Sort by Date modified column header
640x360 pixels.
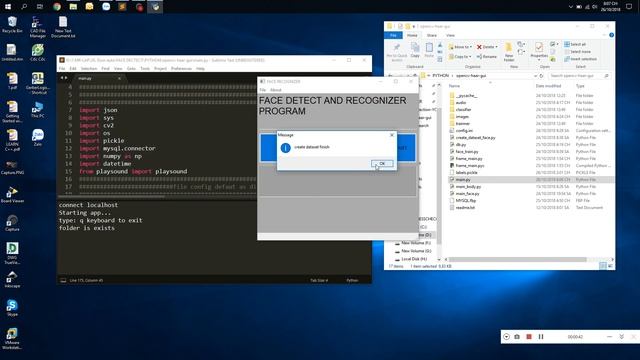pos(548,86)
